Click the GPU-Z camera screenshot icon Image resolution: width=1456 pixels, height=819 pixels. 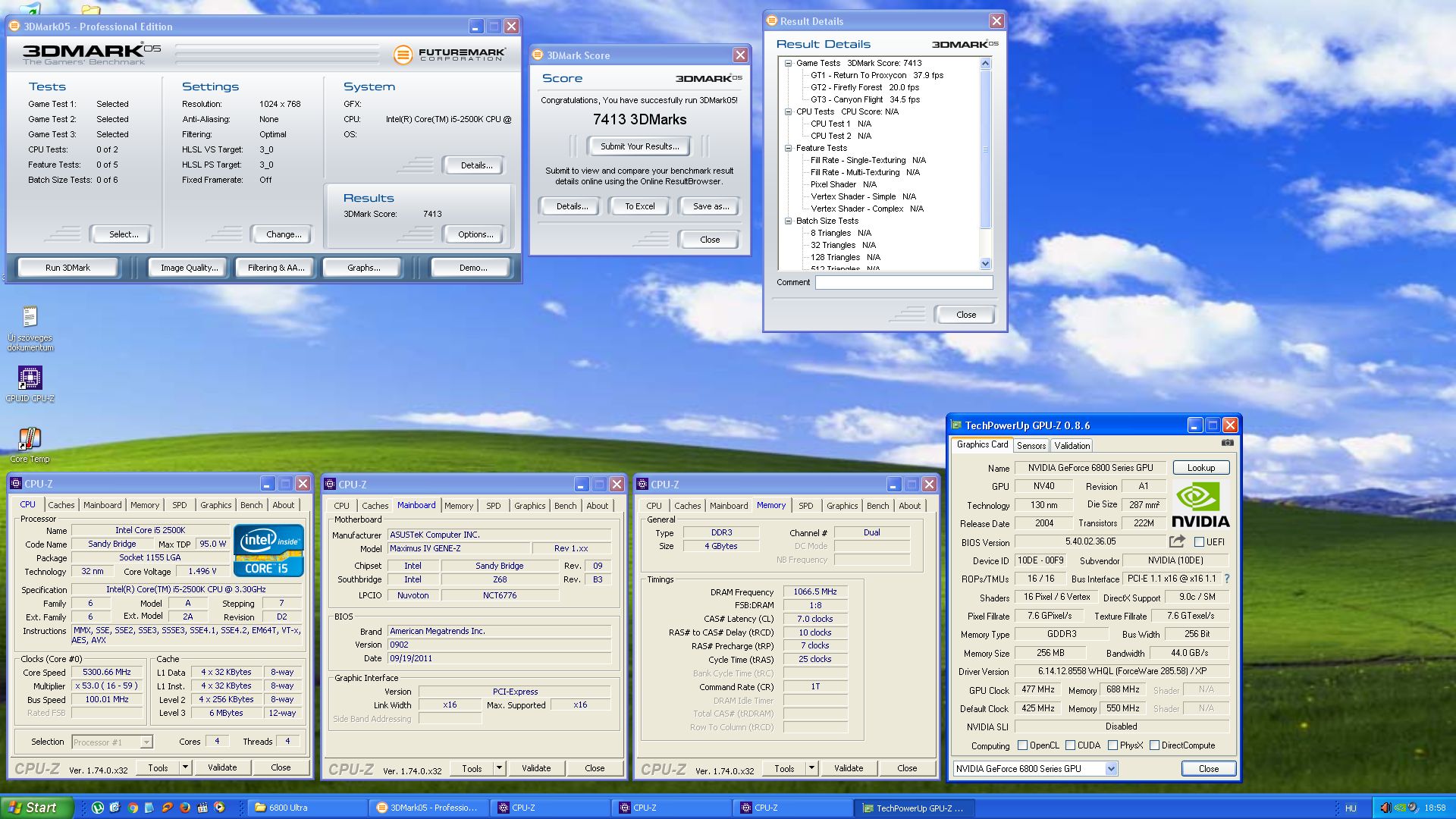(x=1227, y=443)
